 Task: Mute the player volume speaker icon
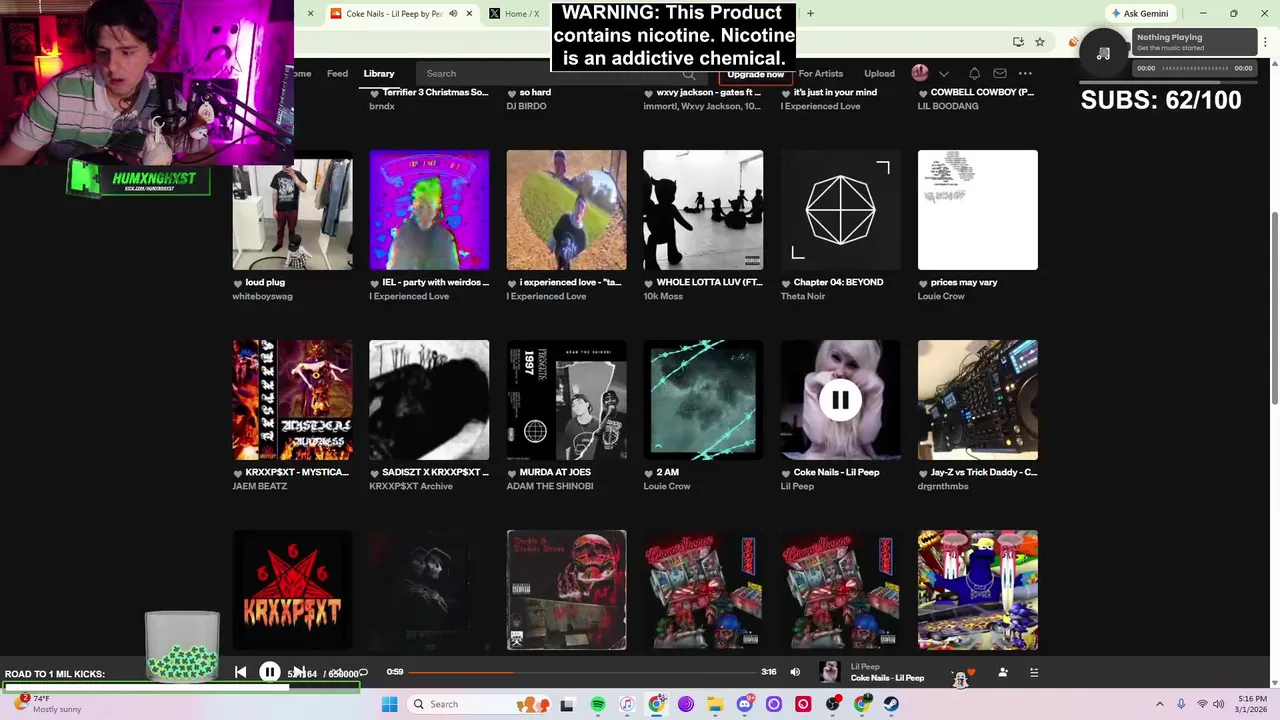coord(795,672)
